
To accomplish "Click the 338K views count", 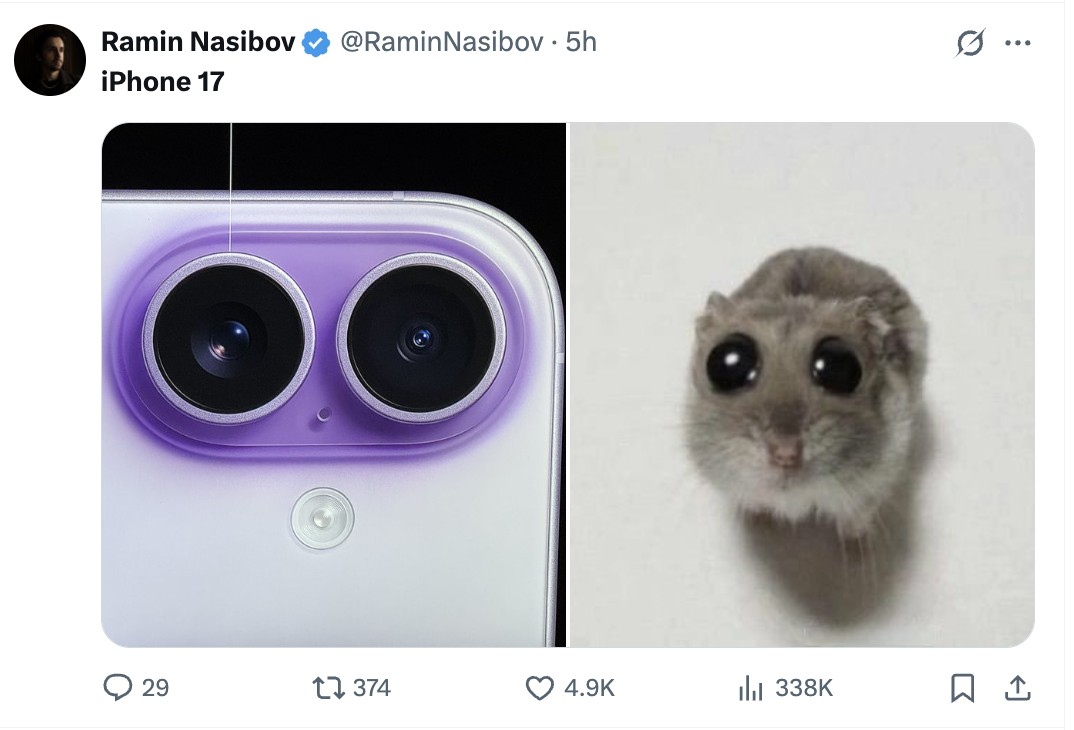I will pos(804,688).
